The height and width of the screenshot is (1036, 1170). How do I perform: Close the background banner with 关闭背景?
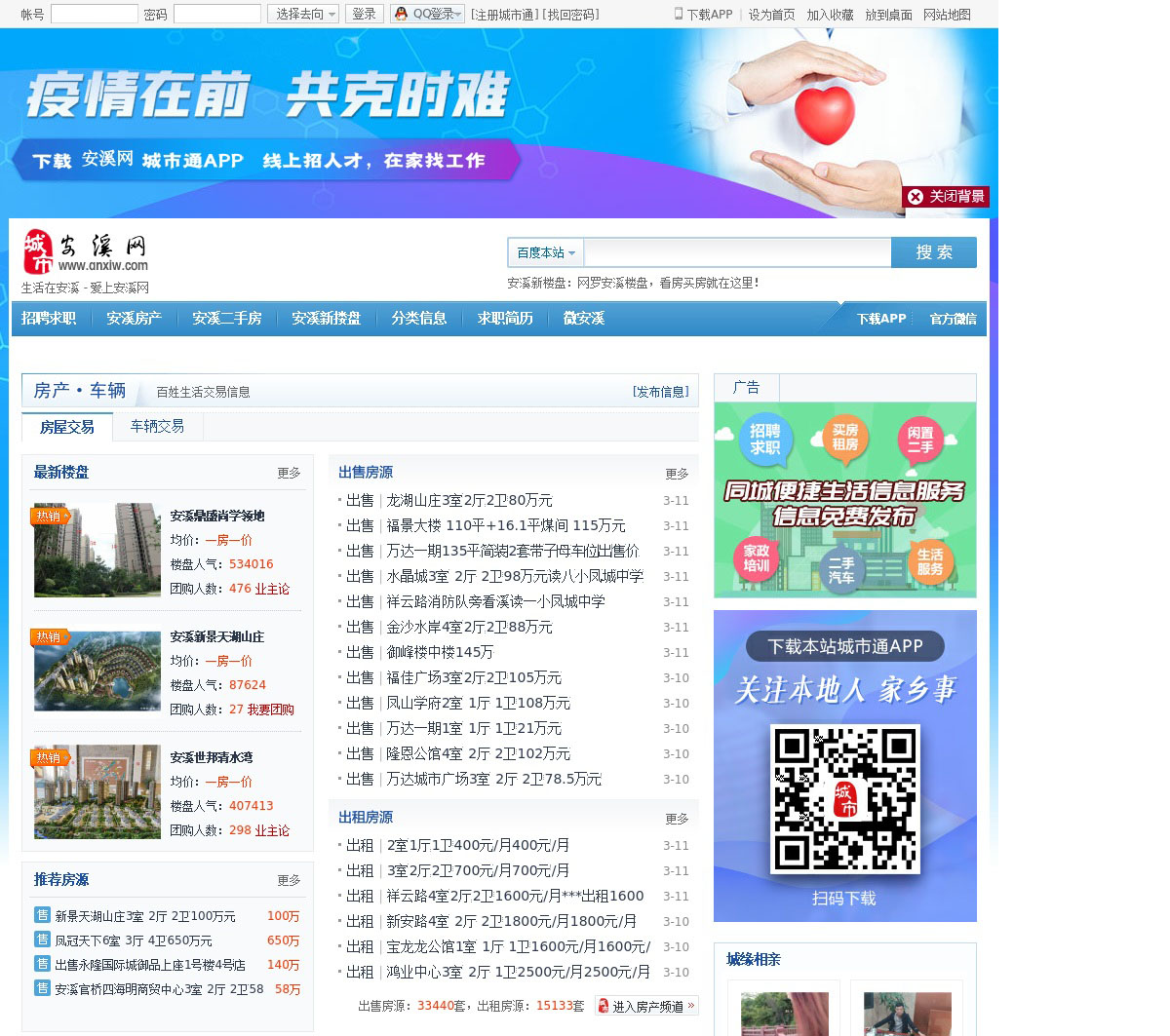coord(946,197)
